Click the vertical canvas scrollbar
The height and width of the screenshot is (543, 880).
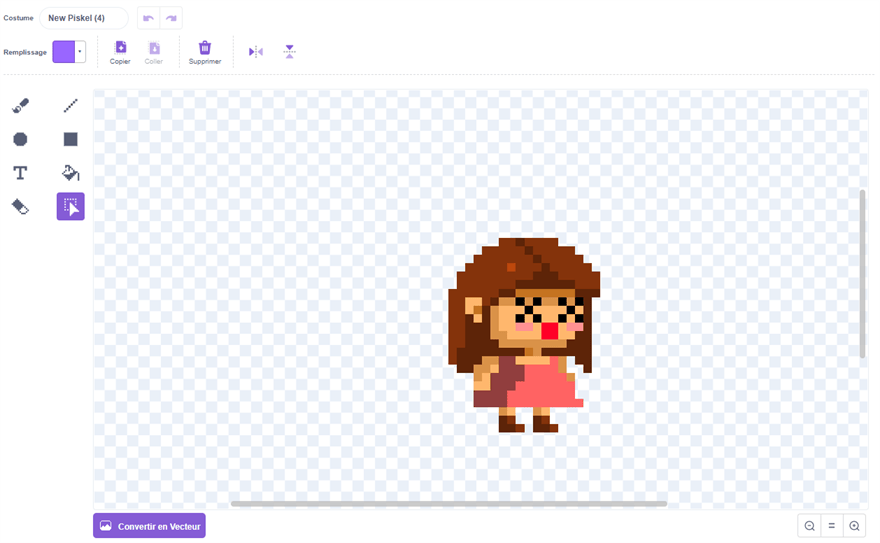click(x=863, y=274)
